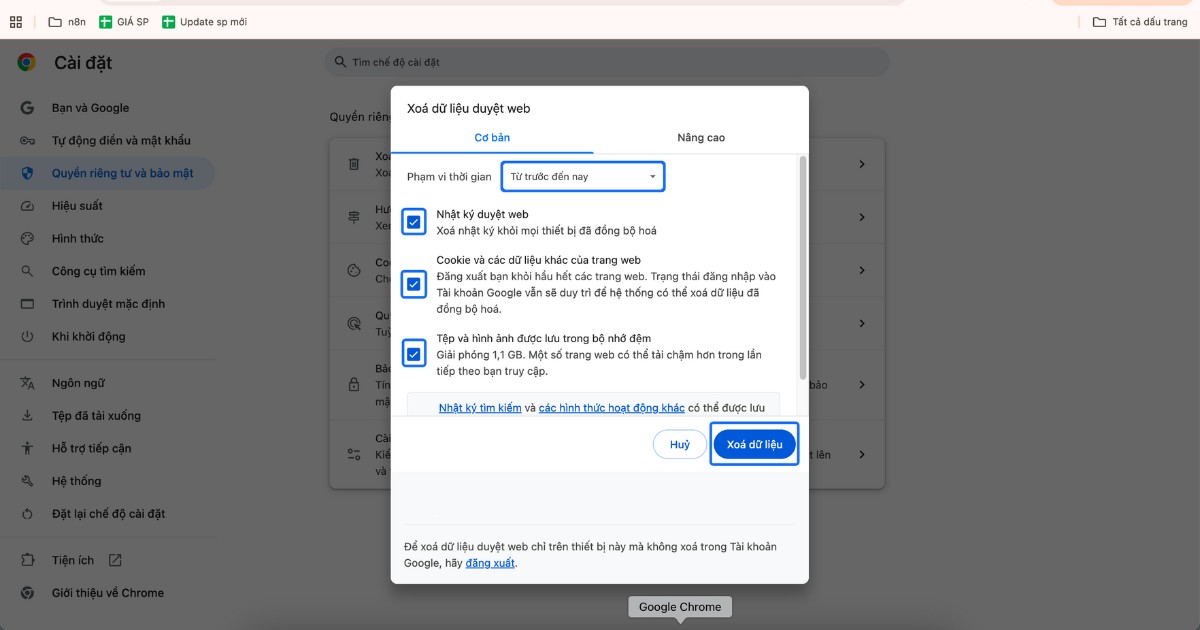Open Bạn và Google via its Google icon
This screenshot has width=1200, height=630.
[x=28, y=108]
